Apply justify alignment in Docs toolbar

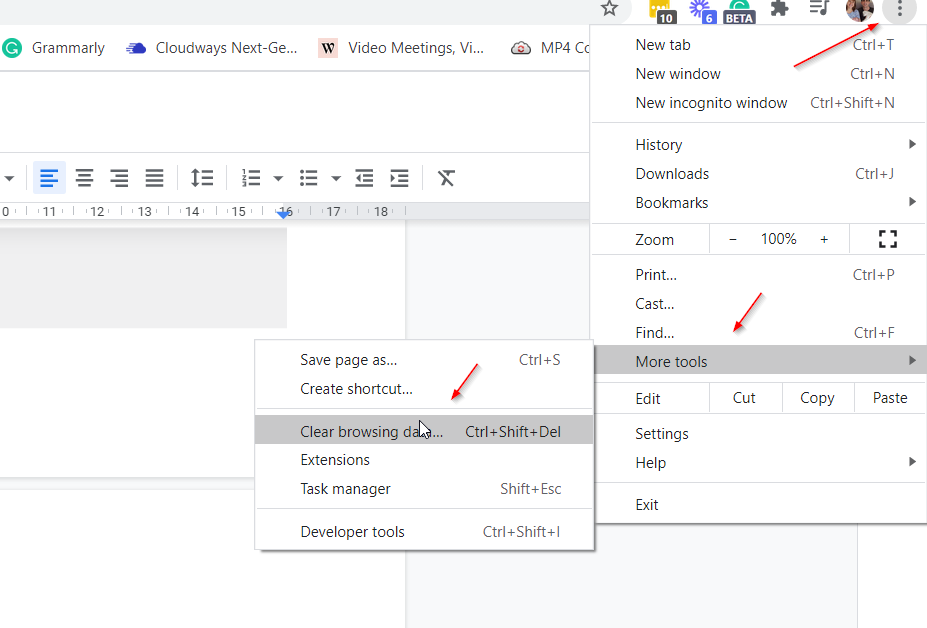[154, 177]
